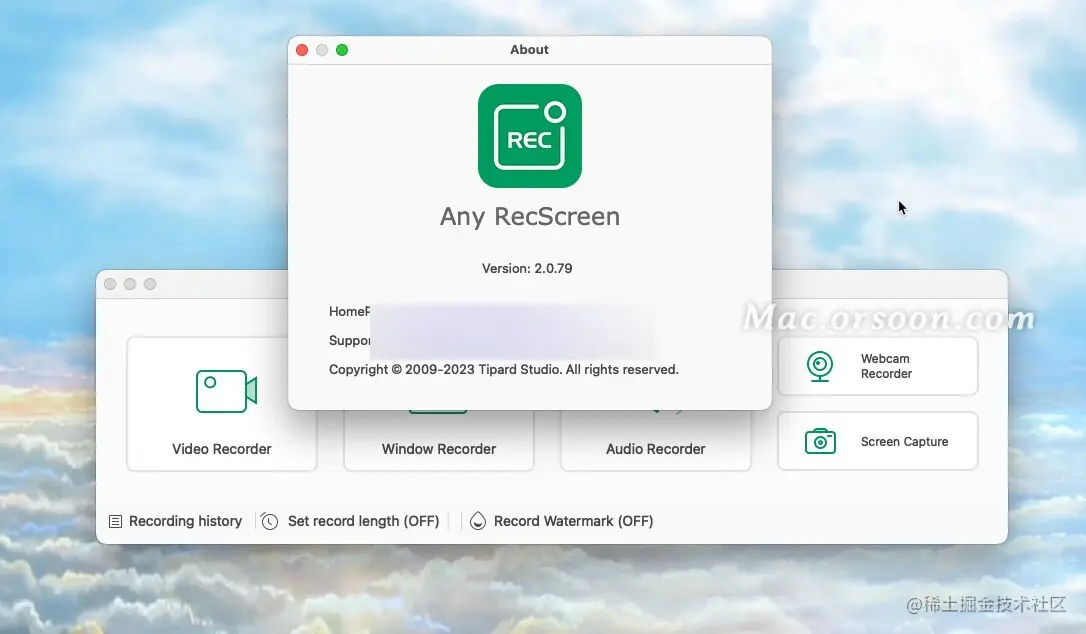Image resolution: width=1086 pixels, height=634 pixels.
Task: Zoom the About window with green button
Action: (x=342, y=50)
